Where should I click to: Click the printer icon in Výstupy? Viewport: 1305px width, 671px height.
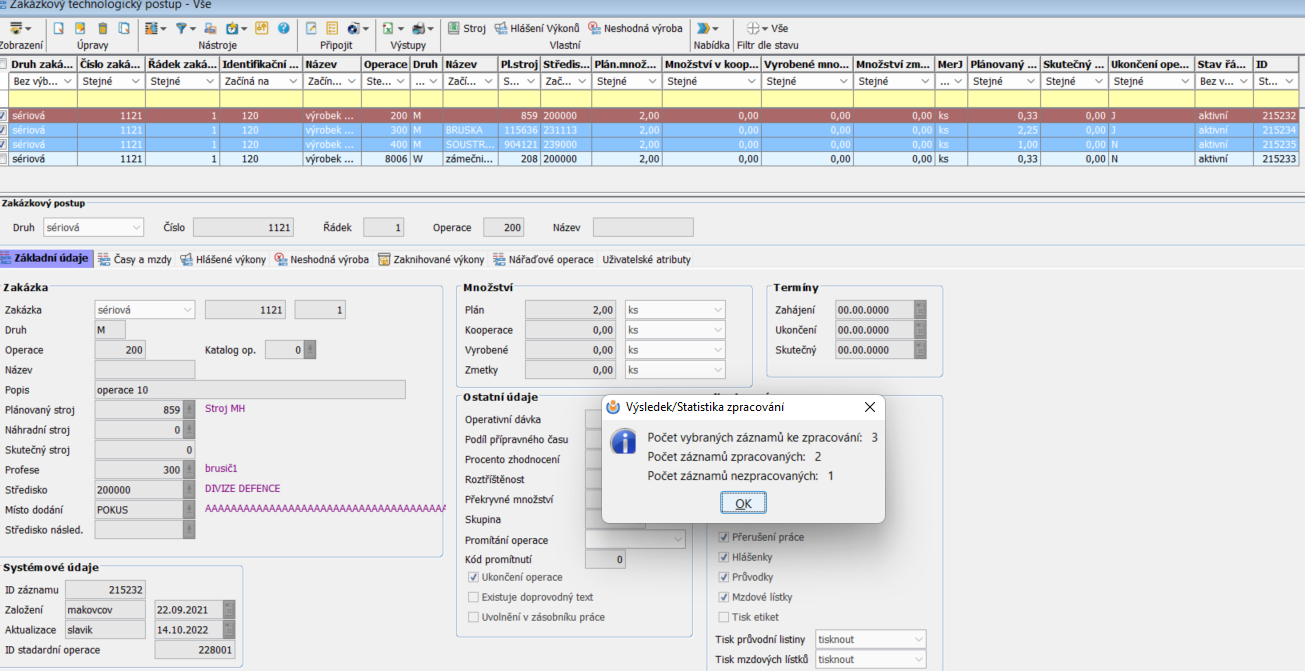point(418,28)
